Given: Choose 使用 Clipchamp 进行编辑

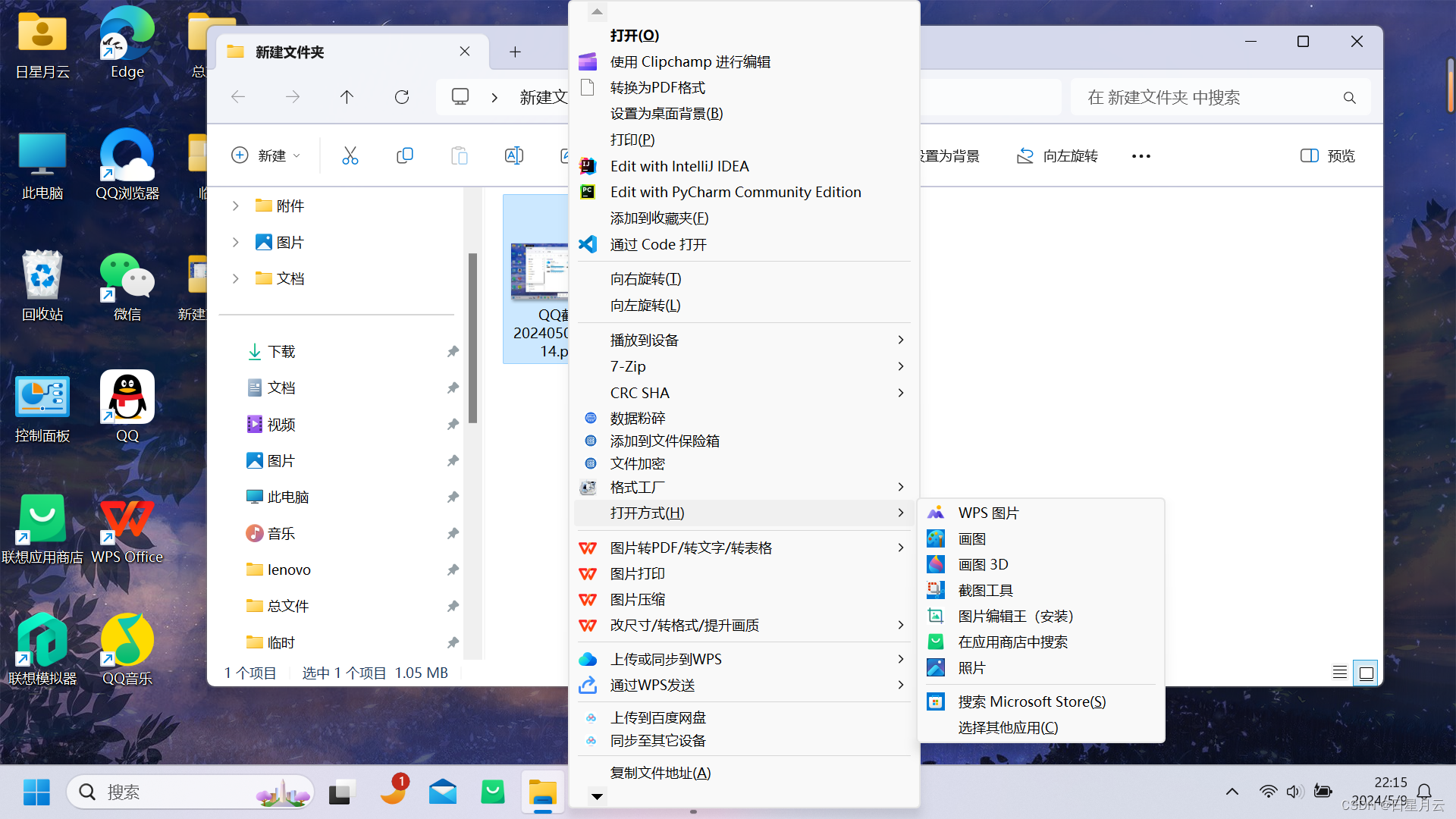Looking at the screenshot, I should [x=744, y=61].
